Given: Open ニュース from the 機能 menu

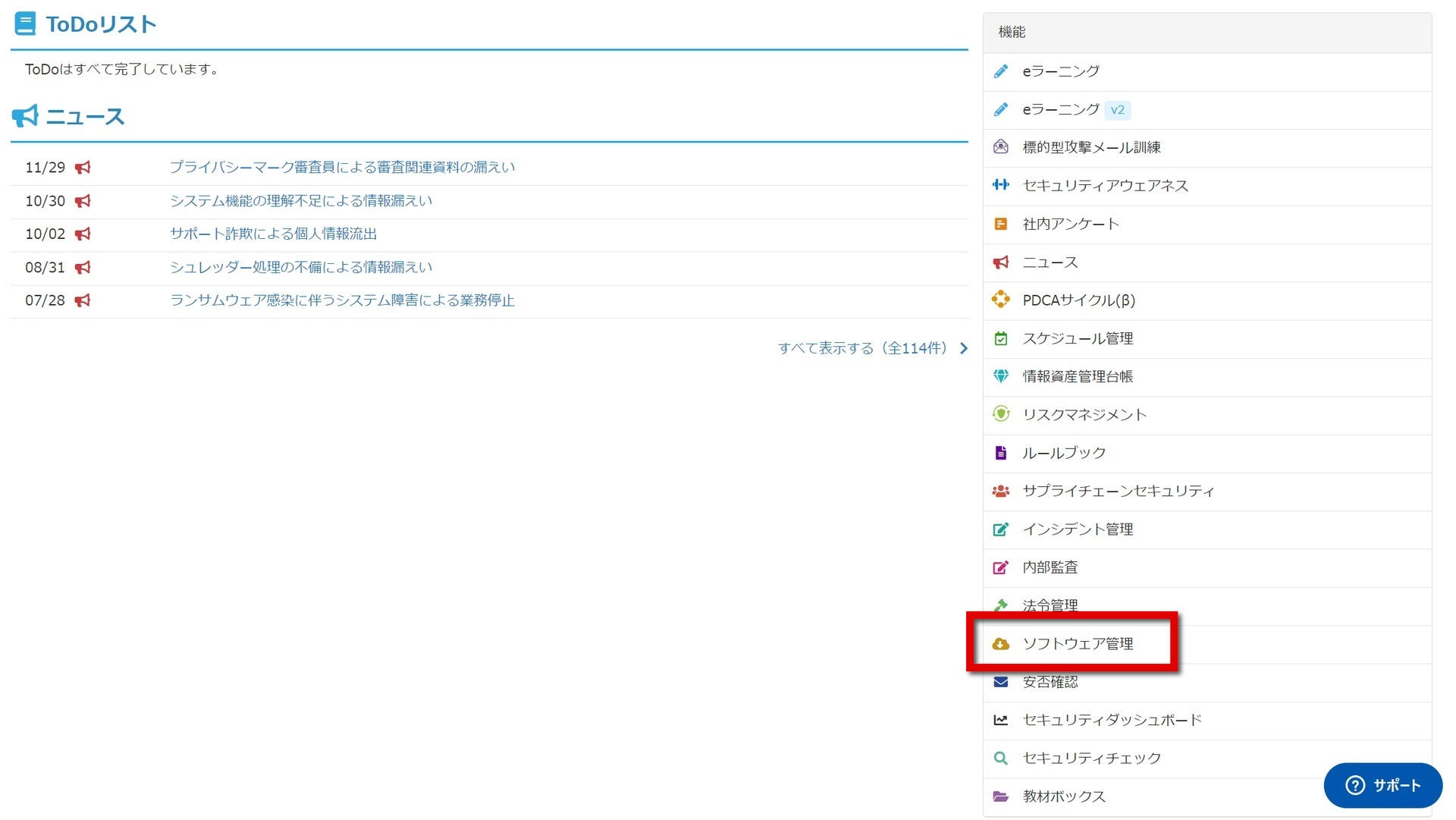Looking at the screenshot, I should (1207, 262).
